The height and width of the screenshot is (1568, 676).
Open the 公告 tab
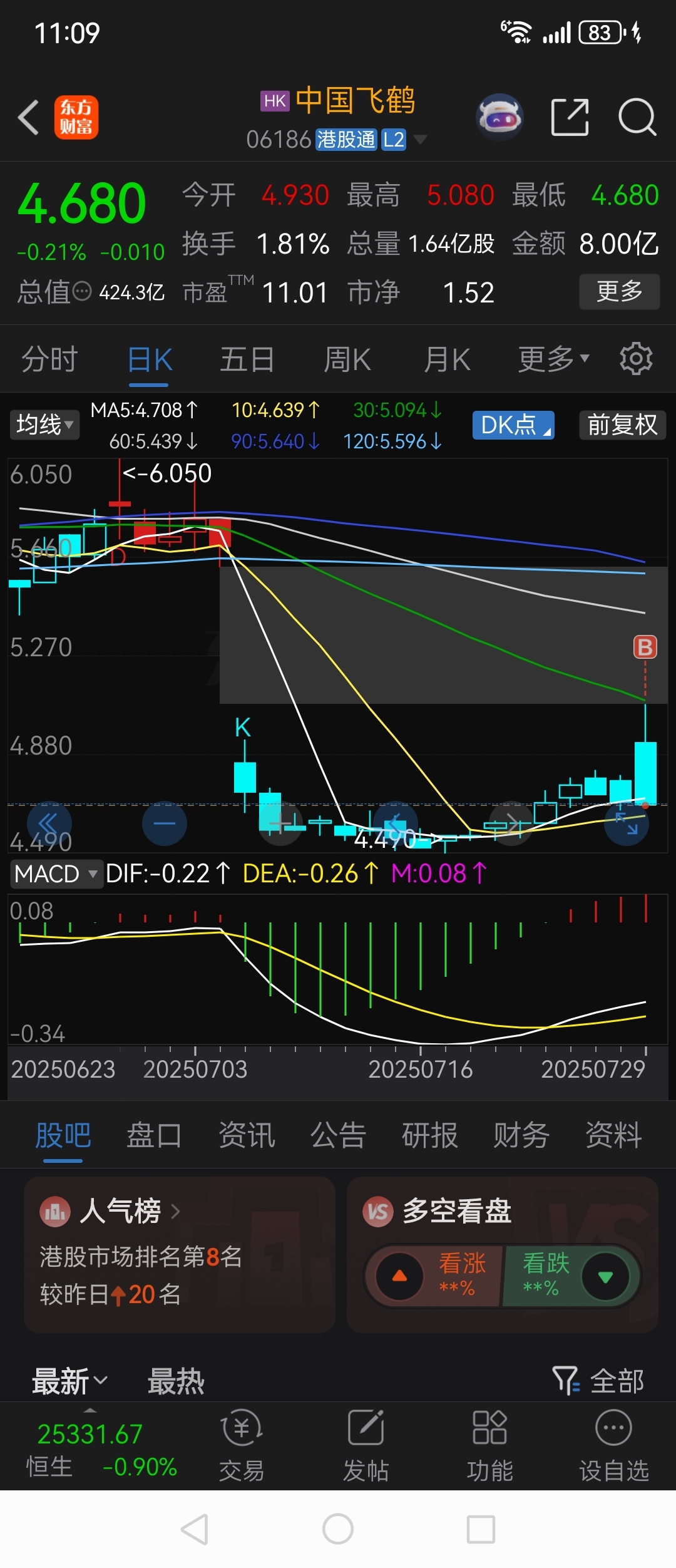click(x=338, y=1135)
